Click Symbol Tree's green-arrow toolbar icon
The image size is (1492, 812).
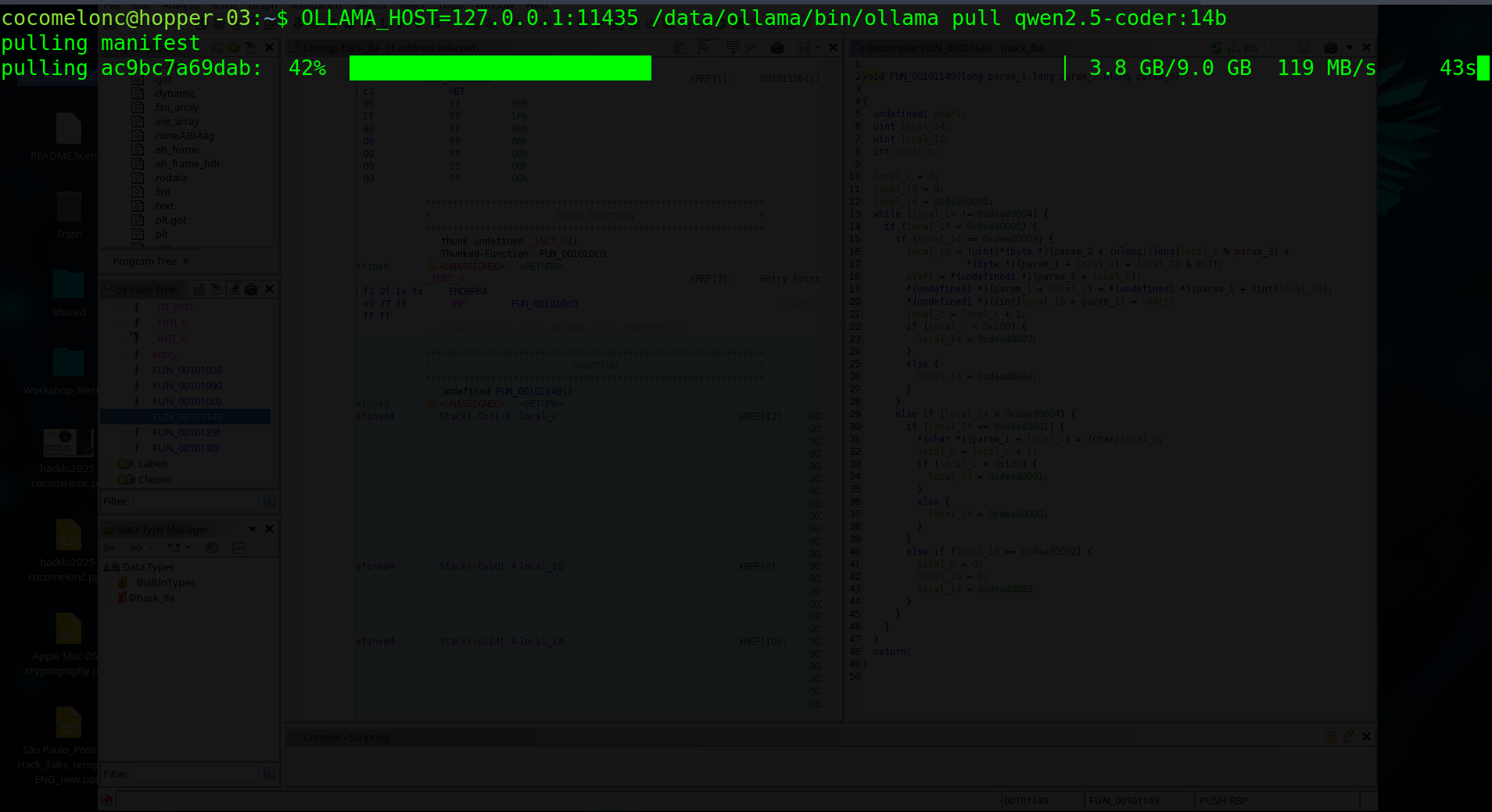tap(217, 289)
